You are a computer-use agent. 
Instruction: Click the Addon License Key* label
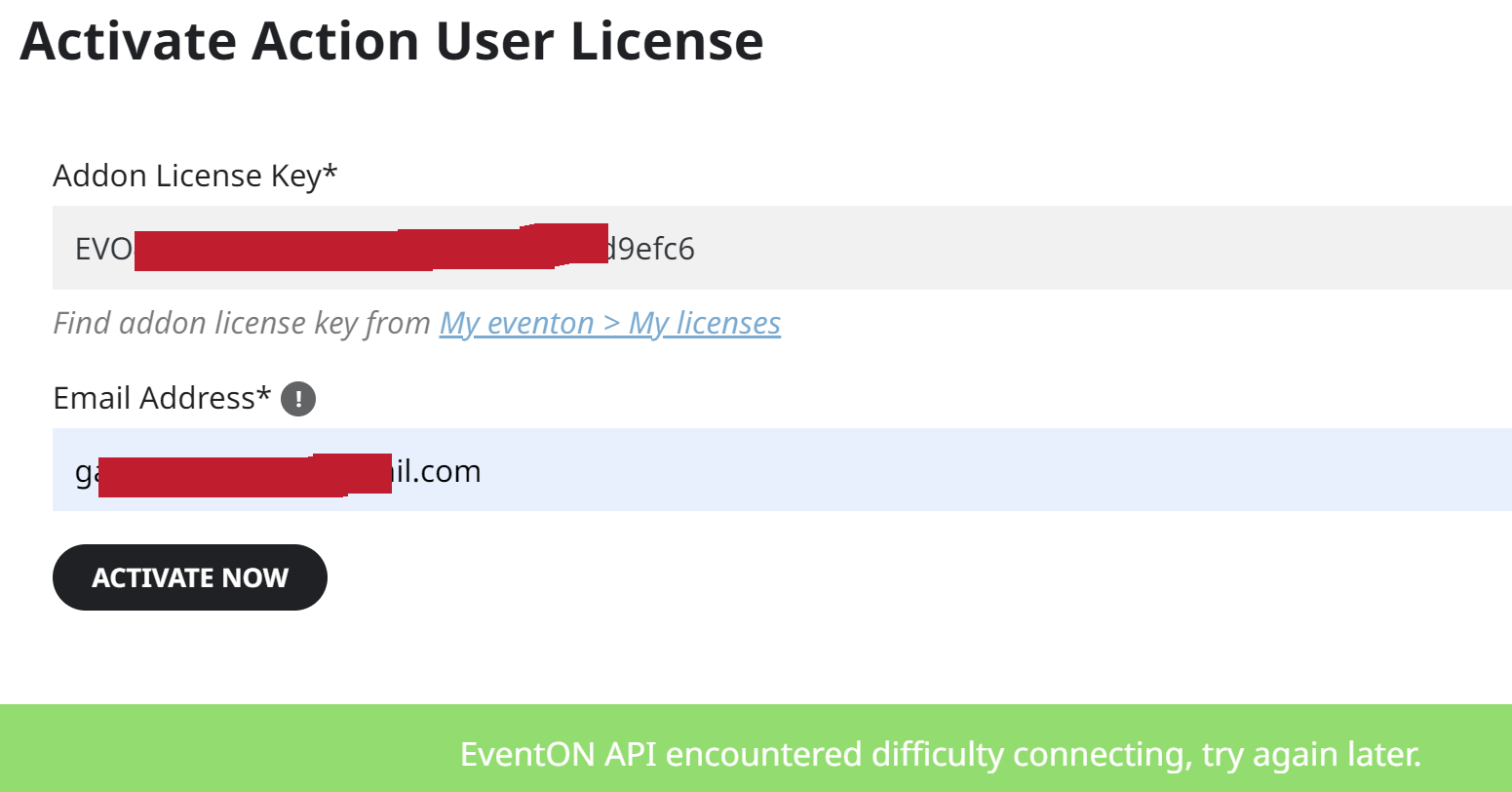coord(195,177)
